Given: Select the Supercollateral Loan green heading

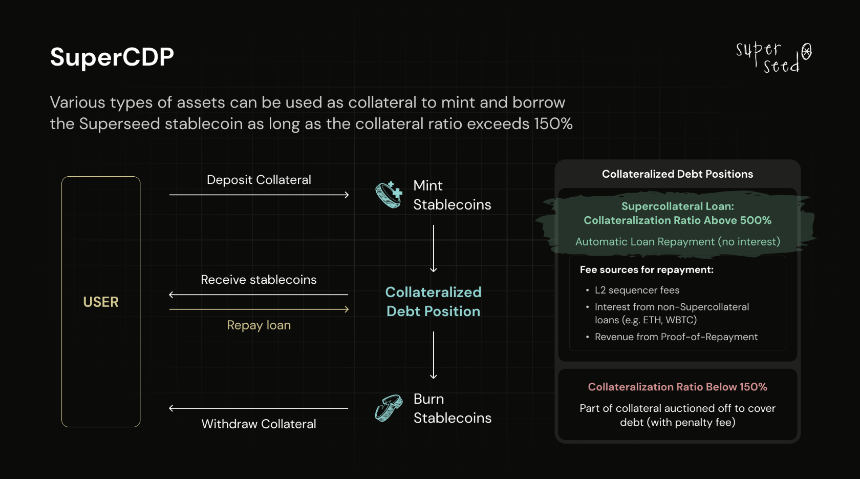Looking at the screenshot, I should coord(677,213).
